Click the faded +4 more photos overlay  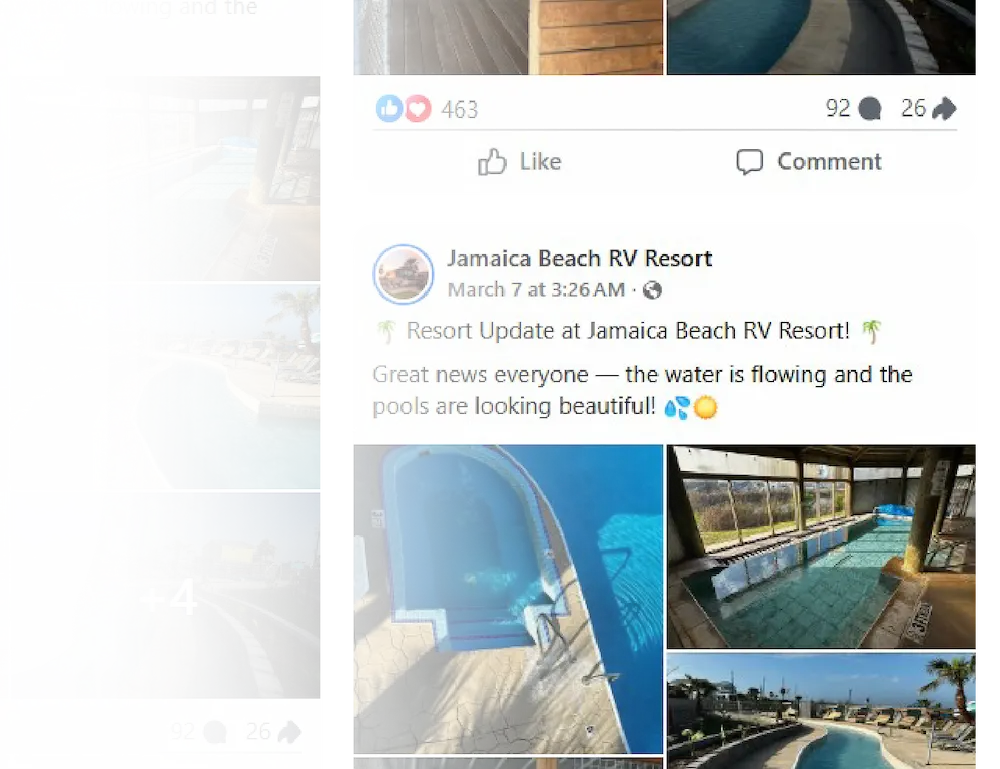coord(167,596)
